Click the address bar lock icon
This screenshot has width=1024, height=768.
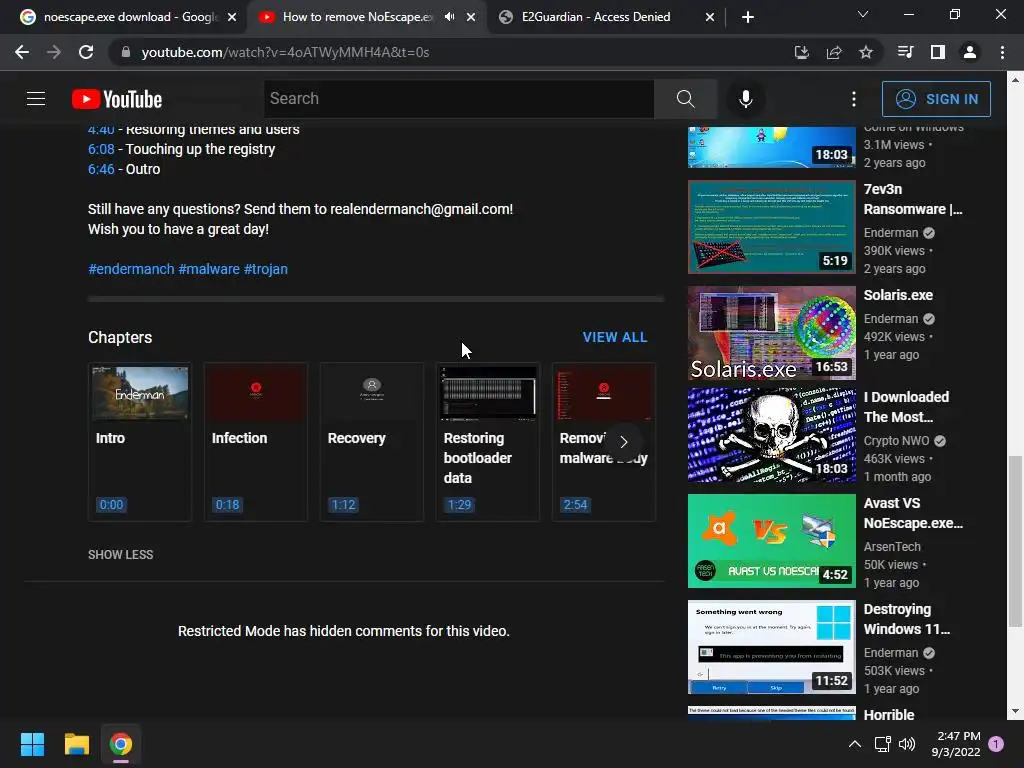coord(125,52)
